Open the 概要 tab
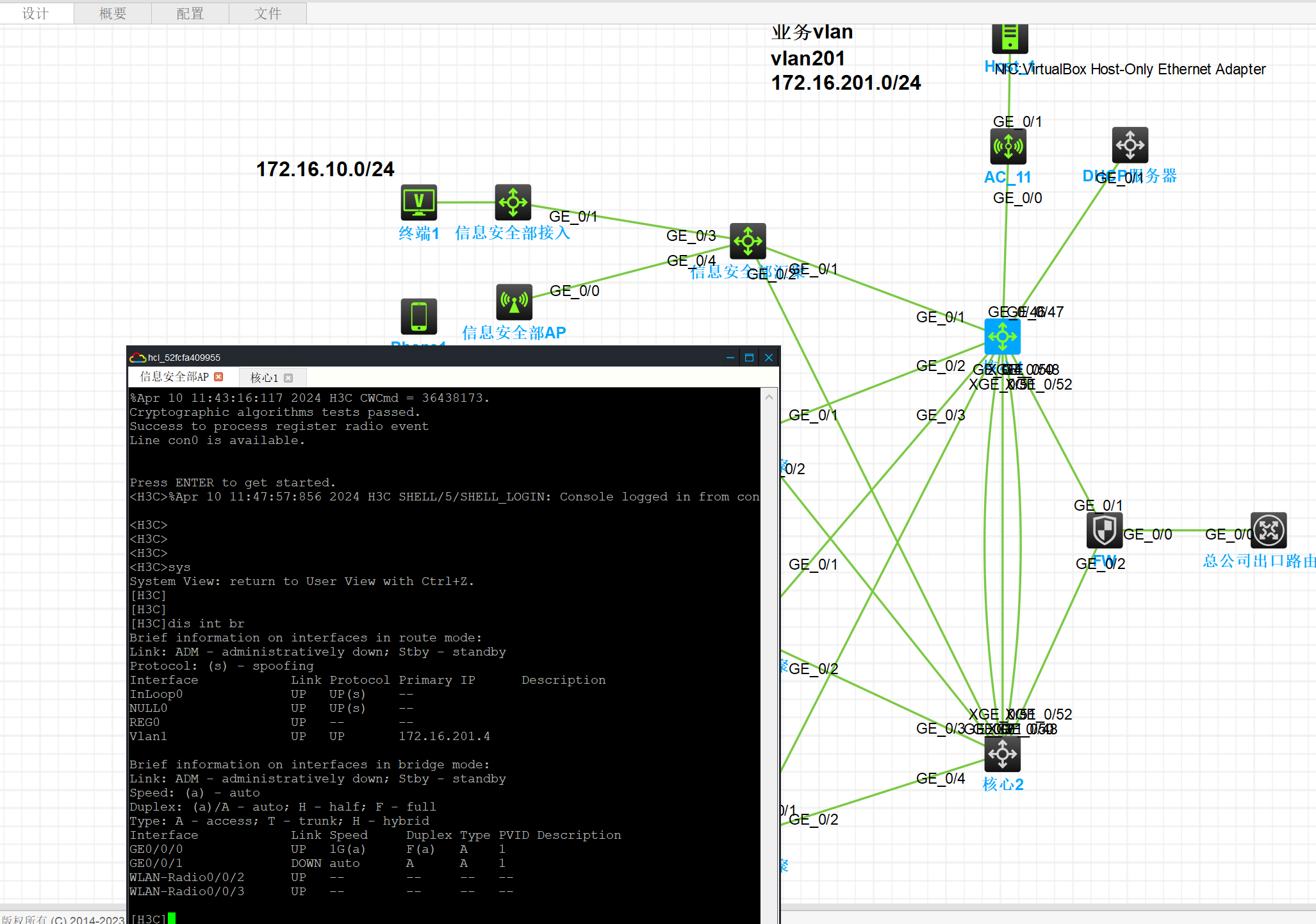This screenshot has width=1316, height=924. pos(113,13)
